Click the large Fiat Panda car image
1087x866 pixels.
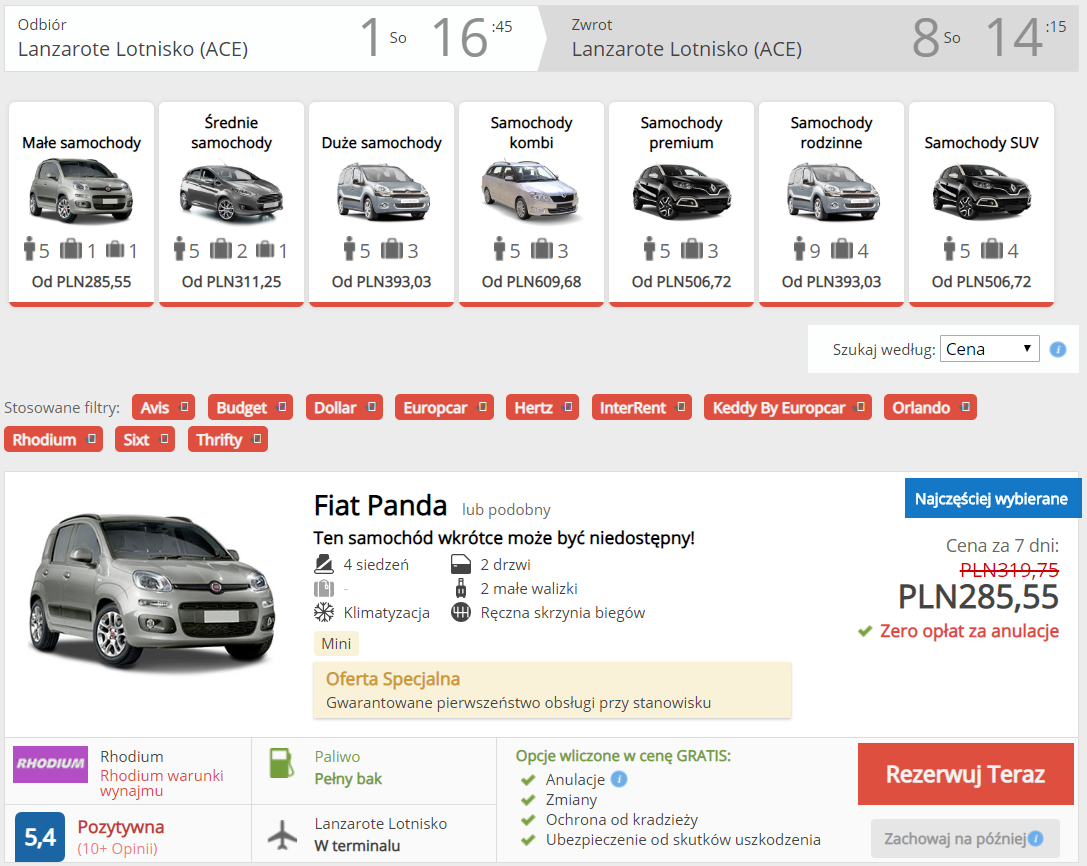click(152, 592)
